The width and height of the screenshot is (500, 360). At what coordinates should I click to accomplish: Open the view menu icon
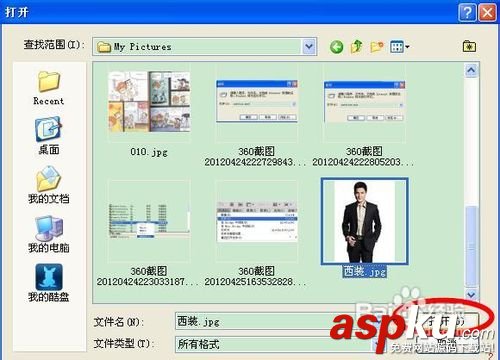point(399,47)
